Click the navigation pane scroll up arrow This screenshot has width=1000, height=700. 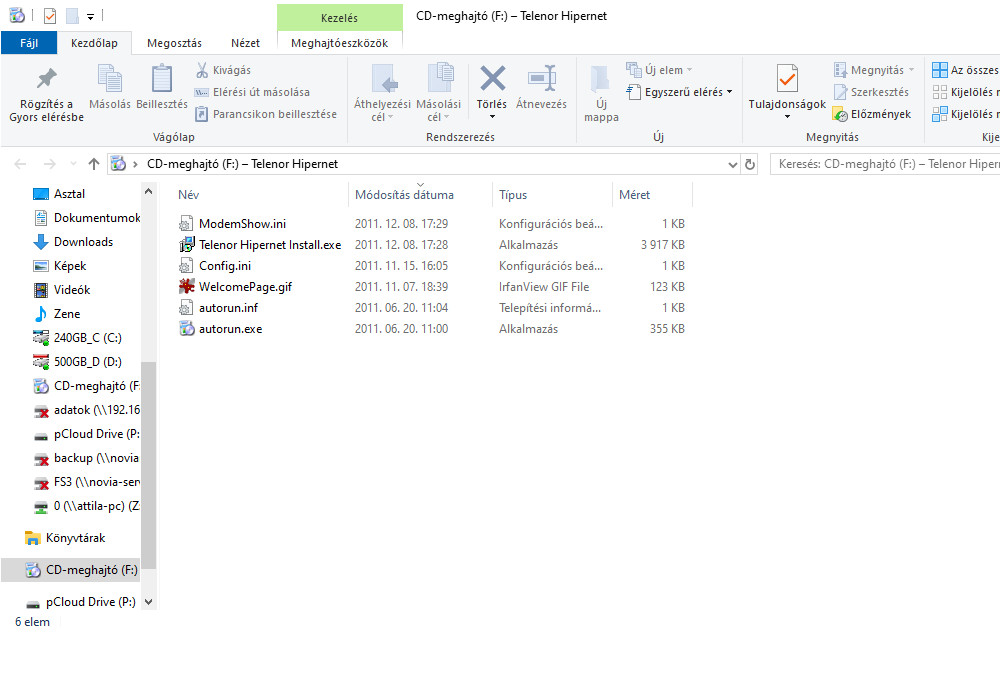coord(149,191)
